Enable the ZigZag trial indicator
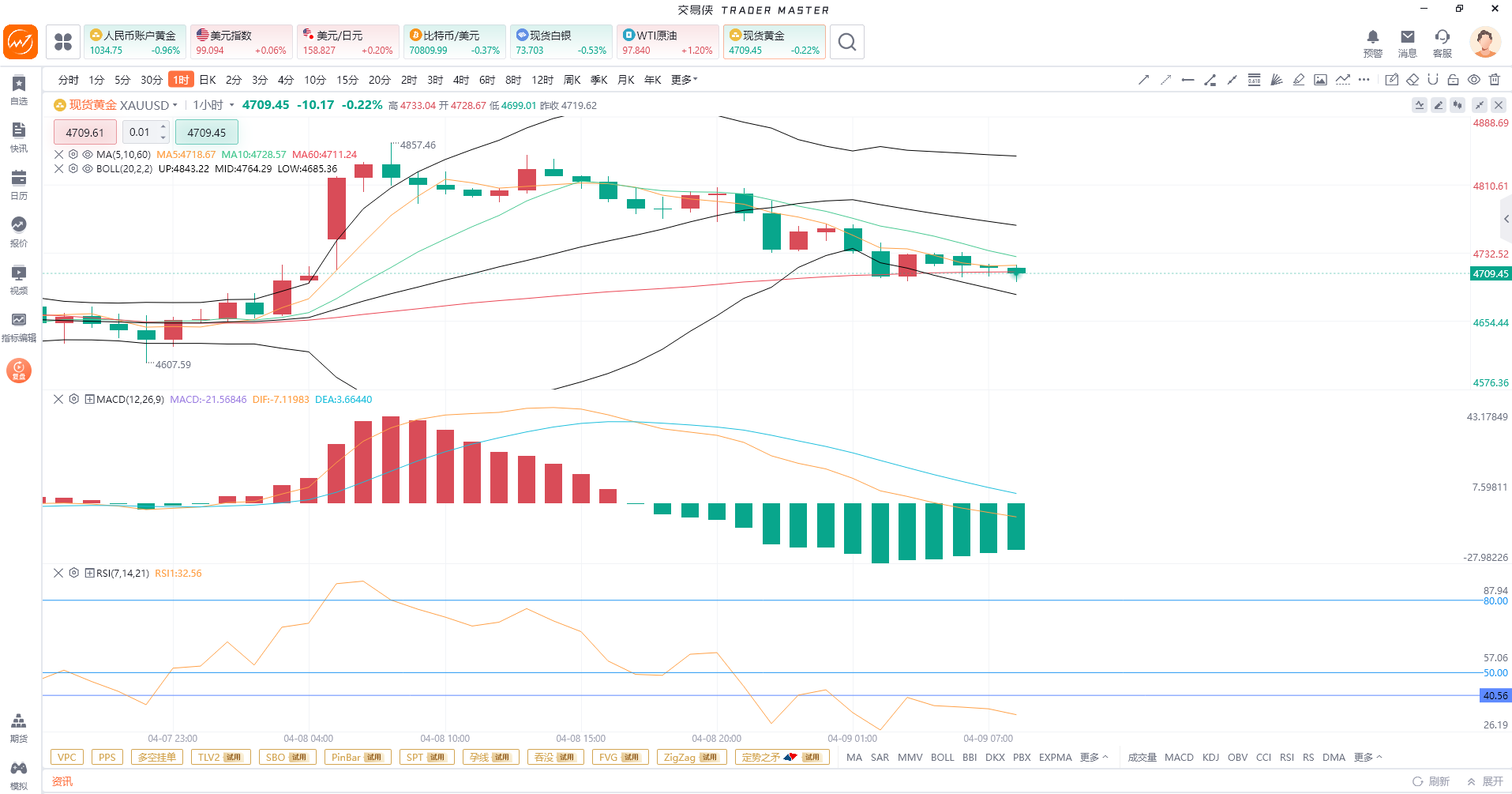The image size is (1512, 794). (x=691, y=757)
